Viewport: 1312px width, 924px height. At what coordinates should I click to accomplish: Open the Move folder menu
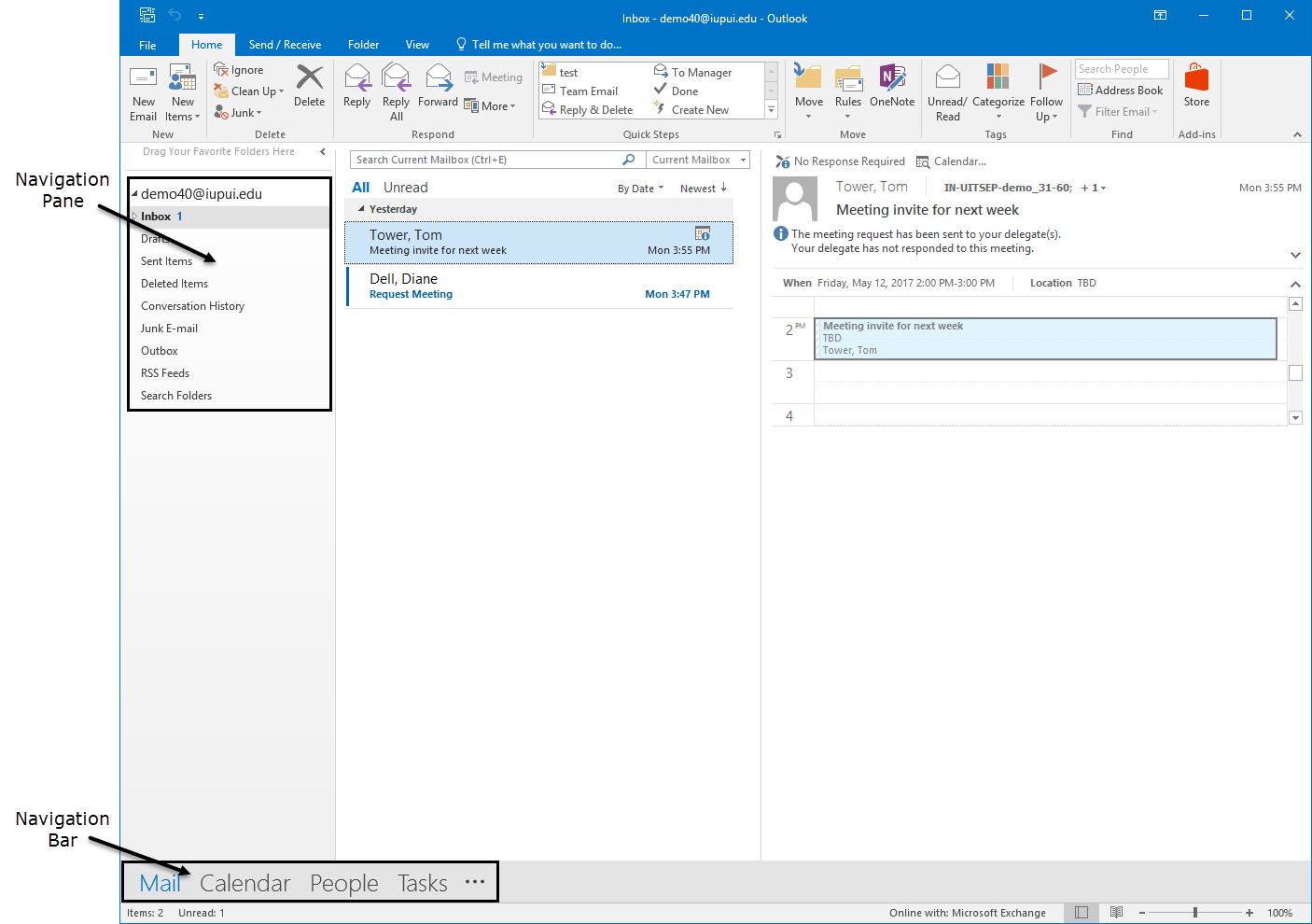(808, 92)
